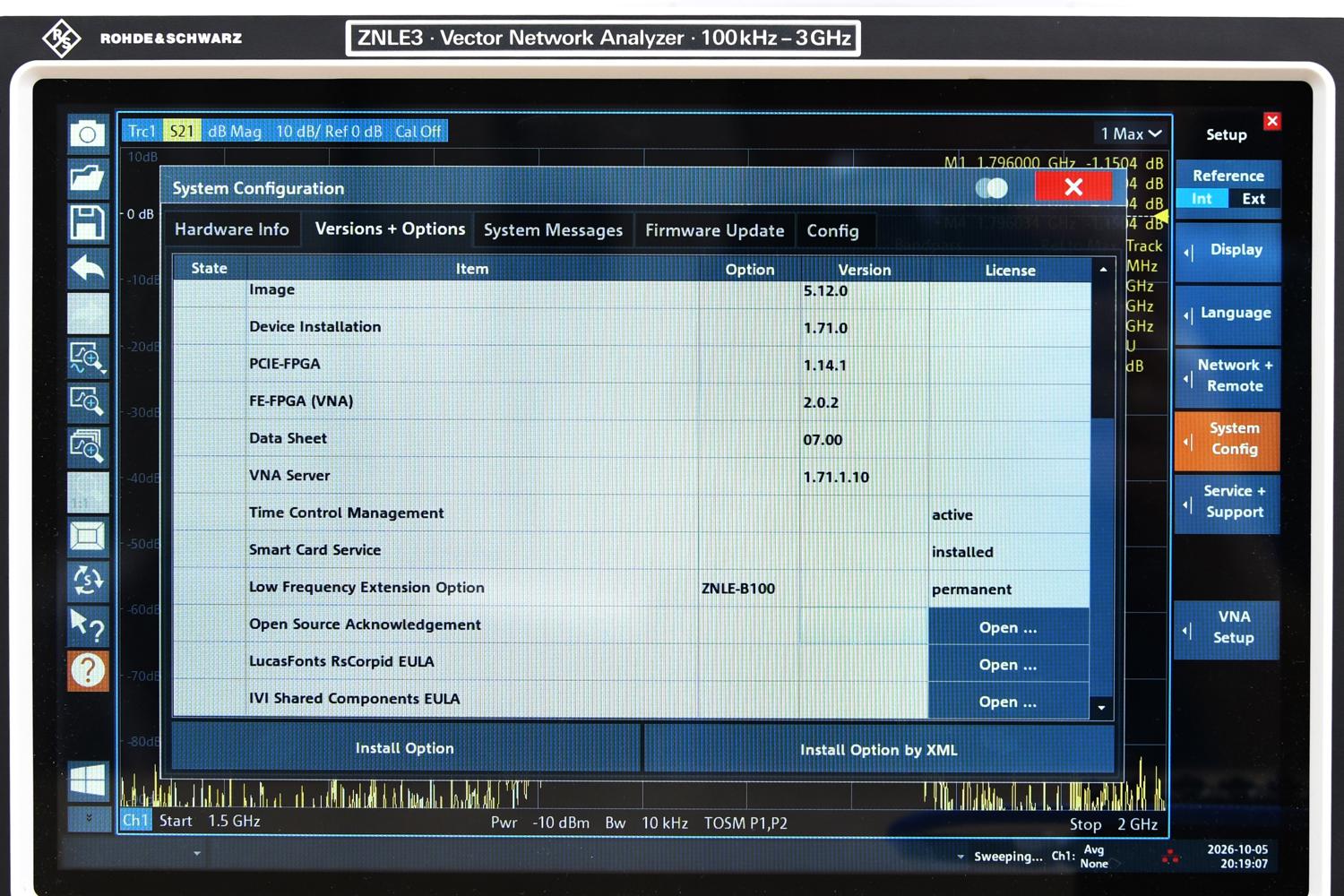The width and height of the screenshot is (1344, 896).
Task: Switch to the Config tab
Action: [x=832, y=230]
